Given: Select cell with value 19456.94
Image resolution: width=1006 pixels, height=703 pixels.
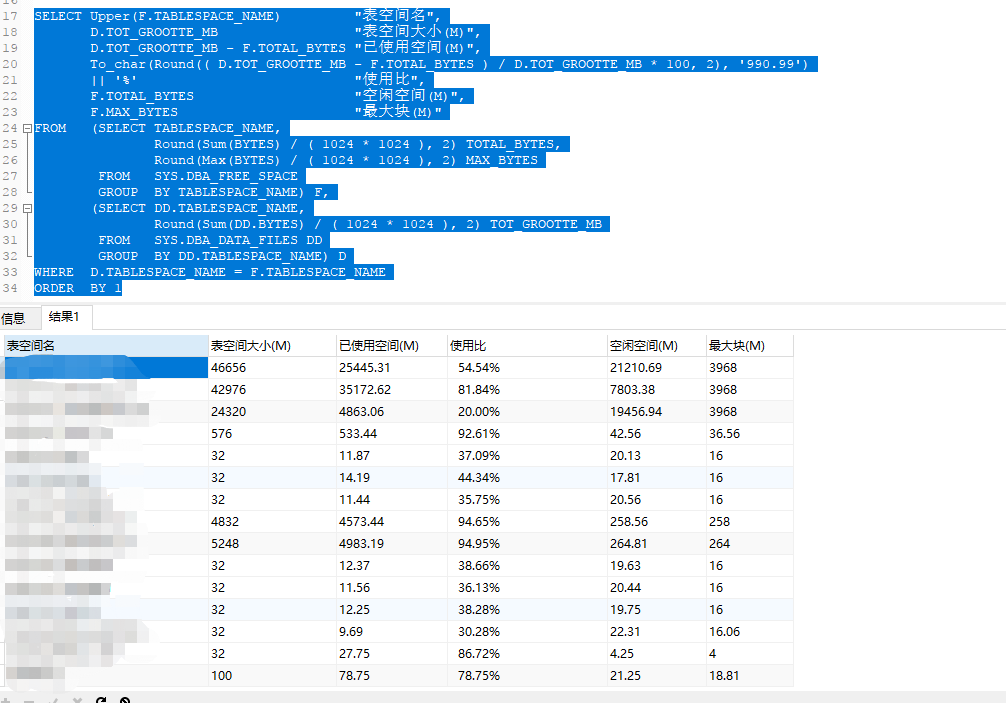Looking at the screenshot, I should click(x=656, y=411).
